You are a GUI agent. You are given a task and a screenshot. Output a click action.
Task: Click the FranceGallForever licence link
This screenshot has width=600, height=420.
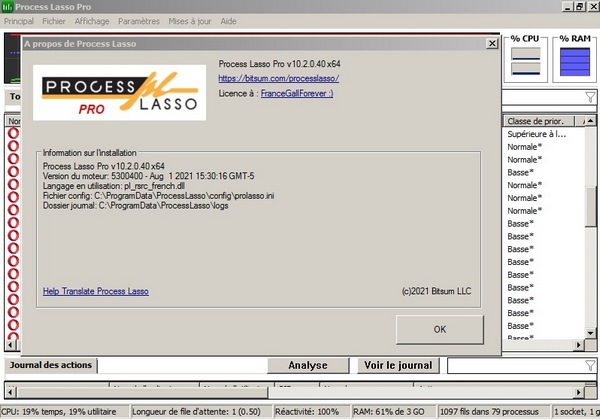coord(297,93)
